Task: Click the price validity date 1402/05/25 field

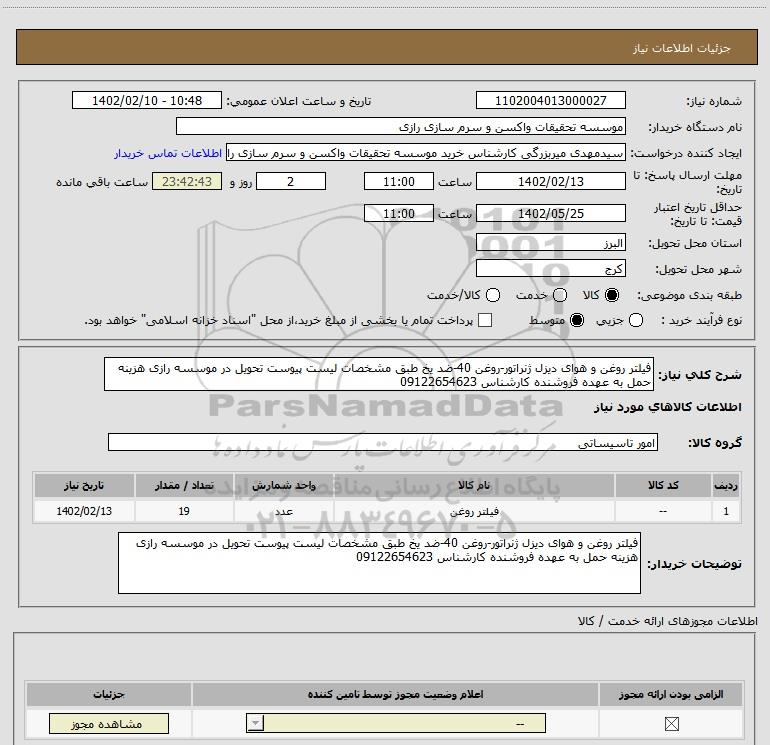Action: 550,213
